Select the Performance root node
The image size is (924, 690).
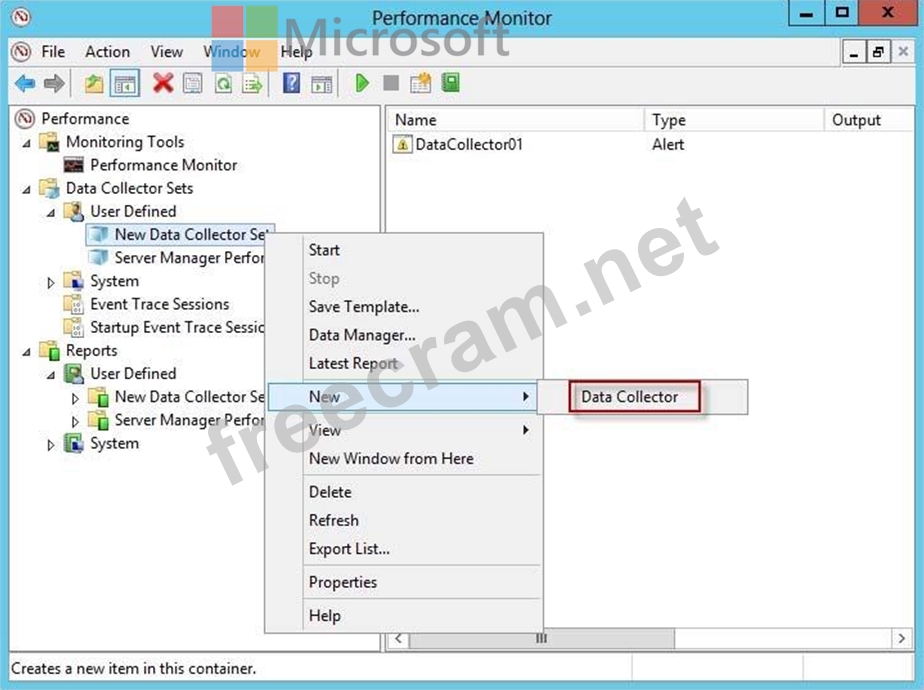(85, 119)
